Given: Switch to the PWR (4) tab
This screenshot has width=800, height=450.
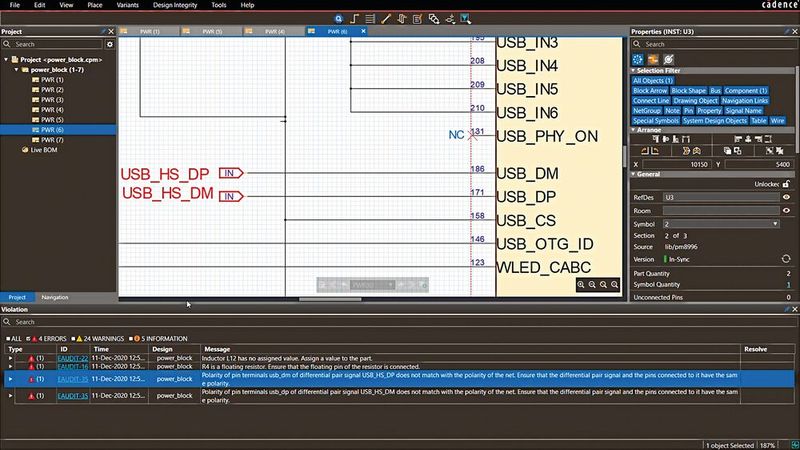Looking at the screenshot, I should click(274, 32).
